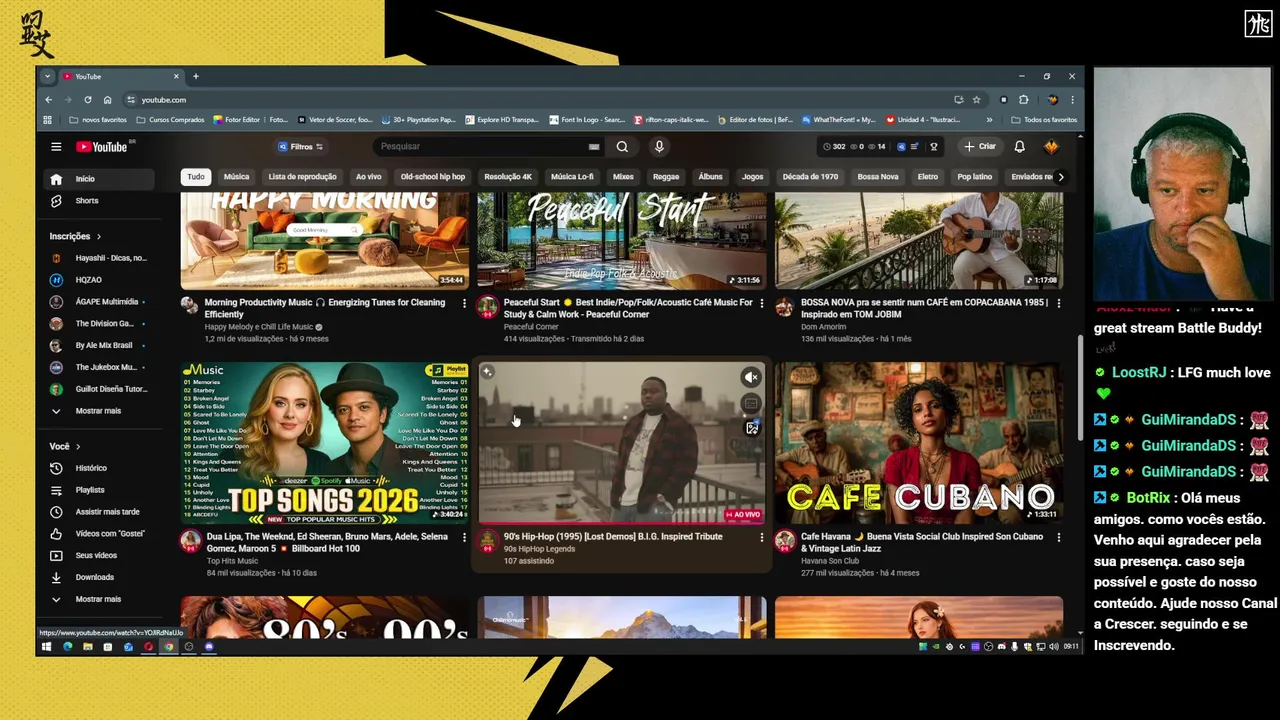
Task: Click the Criar create button
Action: [979, 146]
